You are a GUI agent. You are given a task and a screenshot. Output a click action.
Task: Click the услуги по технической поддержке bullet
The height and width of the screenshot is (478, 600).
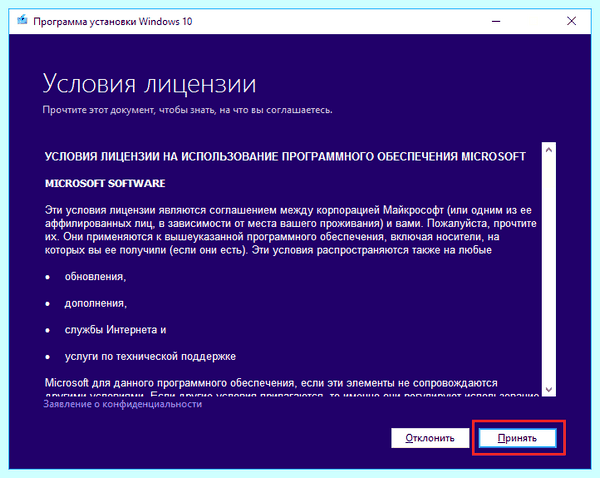coord(150,357)
